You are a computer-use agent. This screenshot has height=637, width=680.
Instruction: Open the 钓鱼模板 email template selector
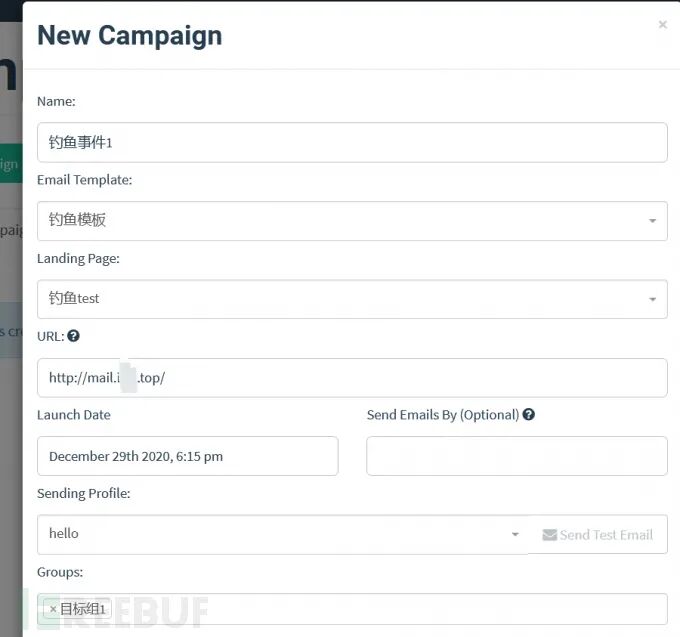click(x=352, y=221)
